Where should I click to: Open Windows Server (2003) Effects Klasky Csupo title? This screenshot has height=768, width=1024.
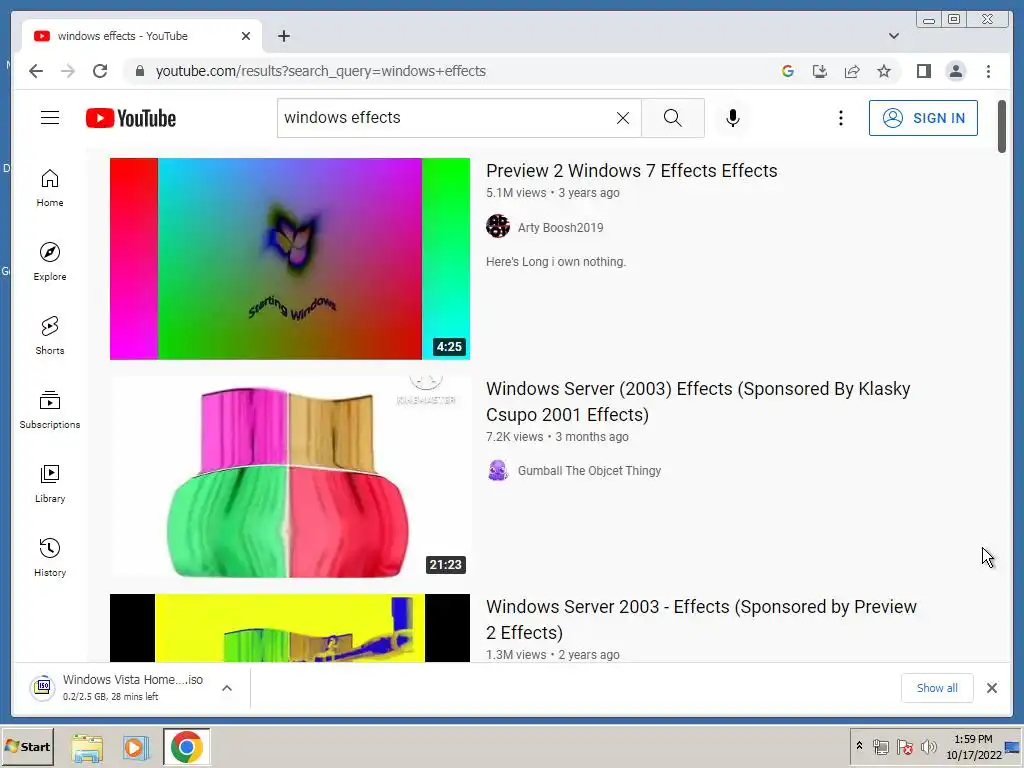pos(697,401)
